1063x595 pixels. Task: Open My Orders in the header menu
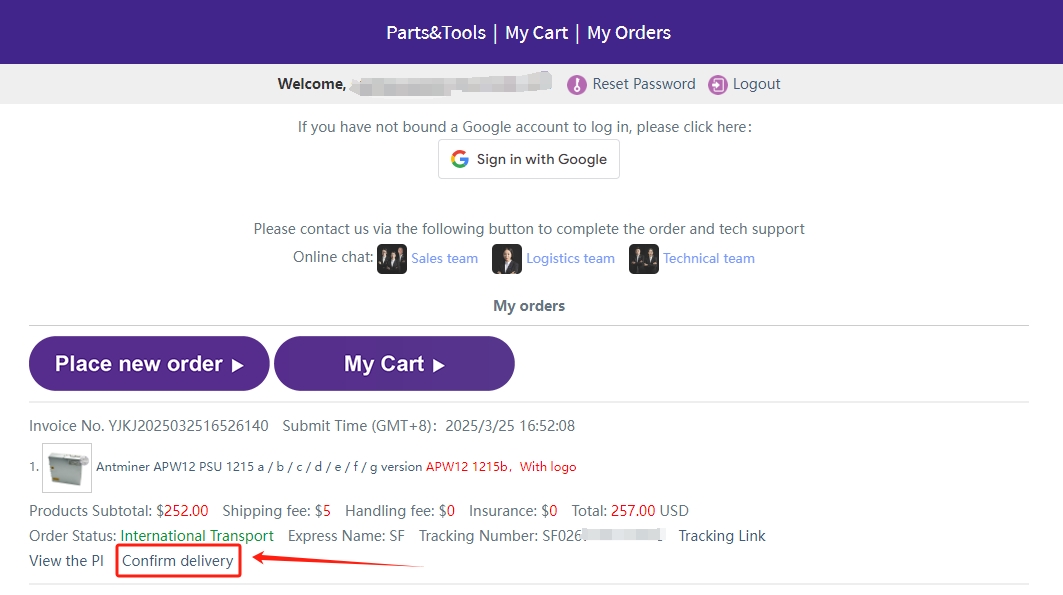[629, 33]
